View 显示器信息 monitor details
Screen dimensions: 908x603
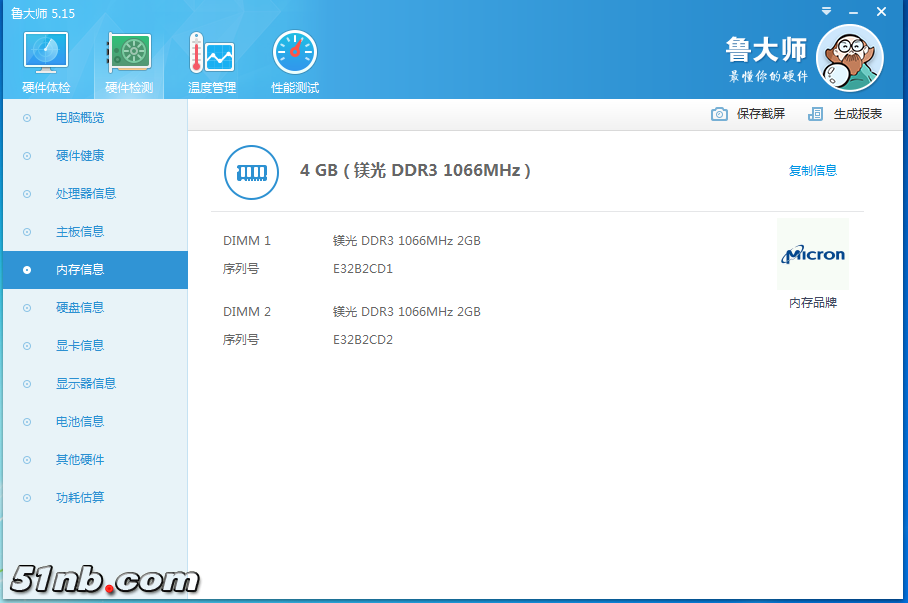point(86,384)
